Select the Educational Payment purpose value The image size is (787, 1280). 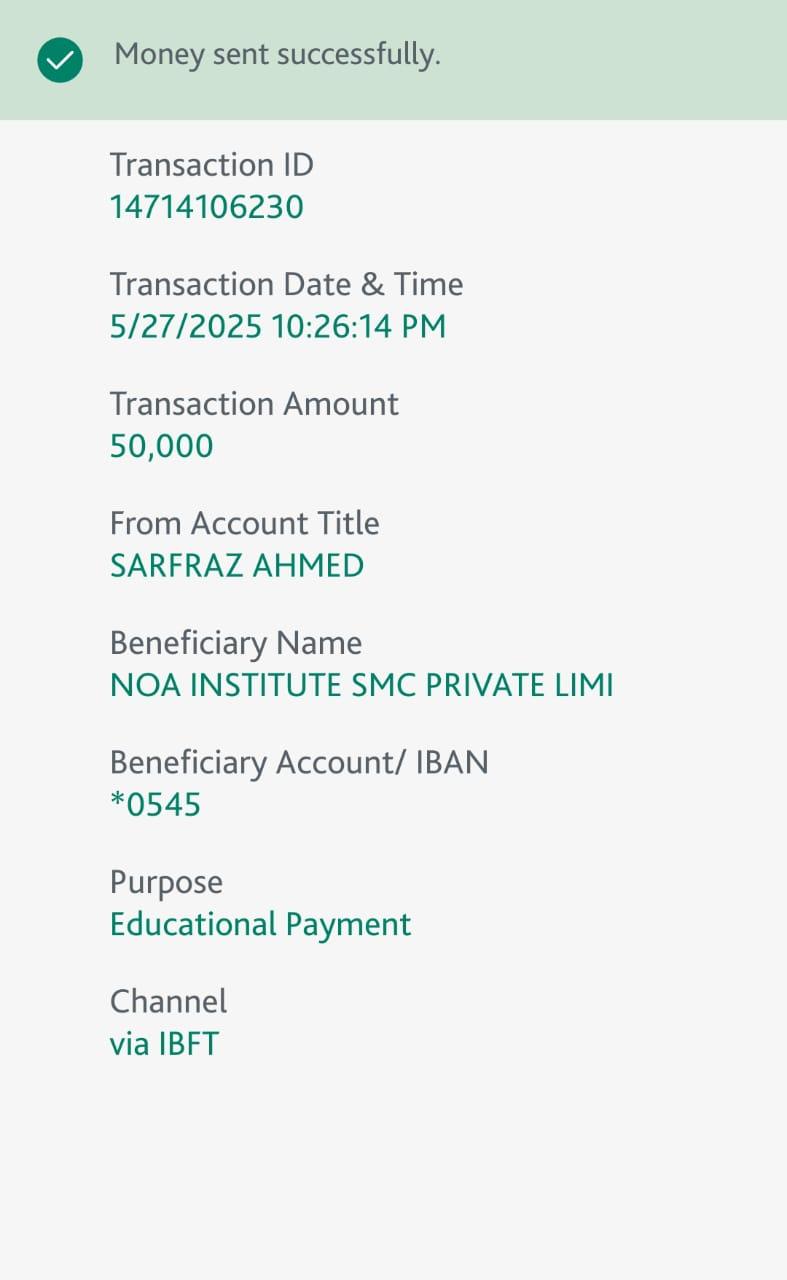click(x=260, y=924)
